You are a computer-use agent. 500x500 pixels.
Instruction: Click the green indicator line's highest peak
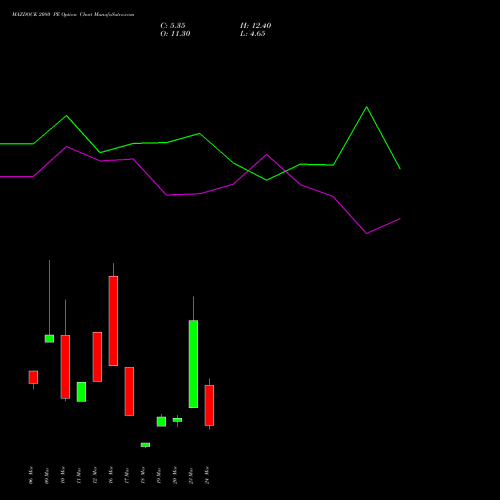coord(367,107)
